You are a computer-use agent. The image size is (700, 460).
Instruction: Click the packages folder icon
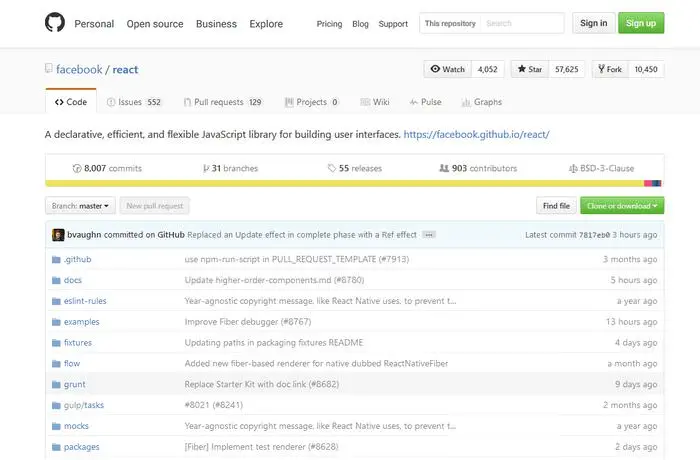[56, 447]
